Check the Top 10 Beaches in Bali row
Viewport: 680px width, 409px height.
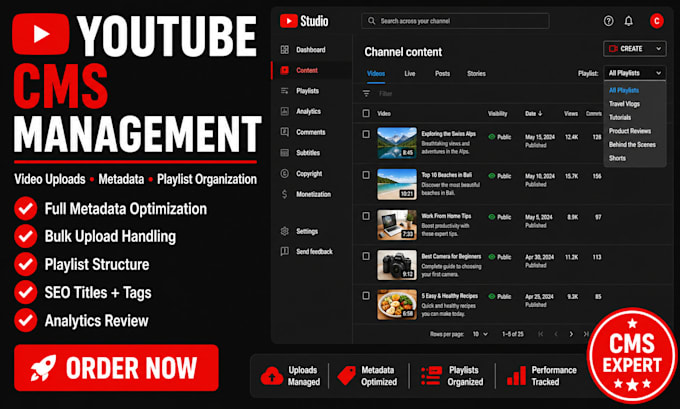[x=366, y=175]
